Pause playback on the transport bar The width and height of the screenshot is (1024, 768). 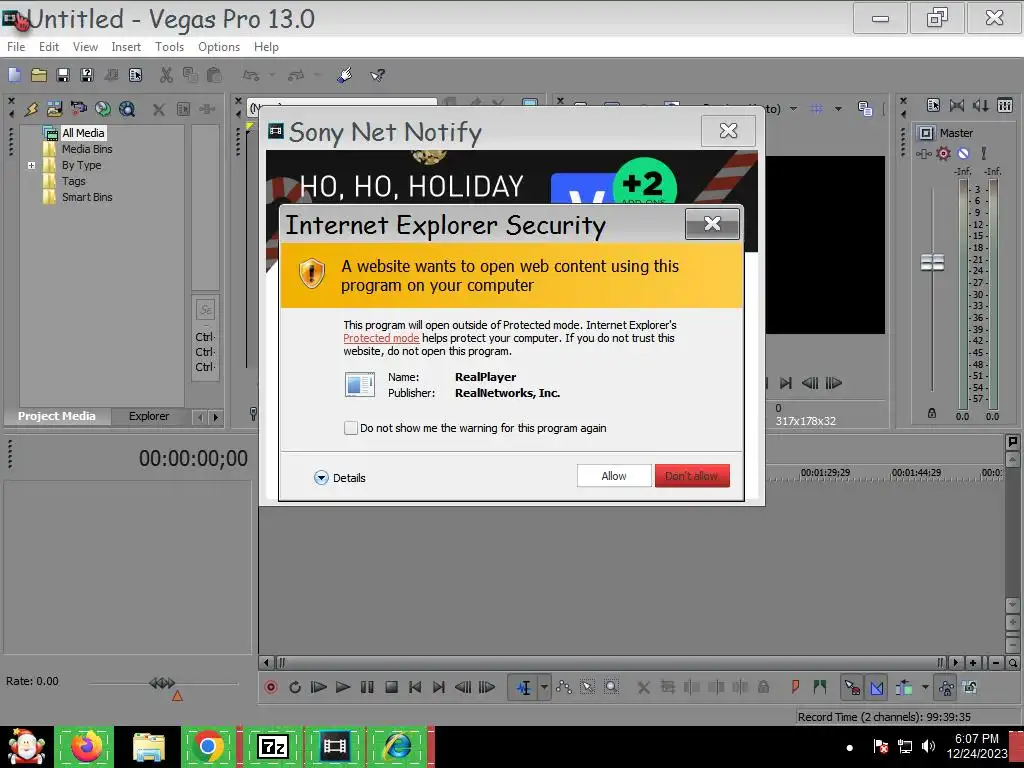click(367, 687)
